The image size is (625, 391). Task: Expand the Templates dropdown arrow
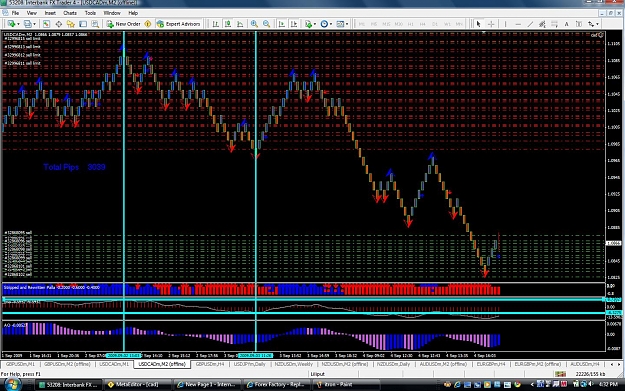[x=347, y=24]
